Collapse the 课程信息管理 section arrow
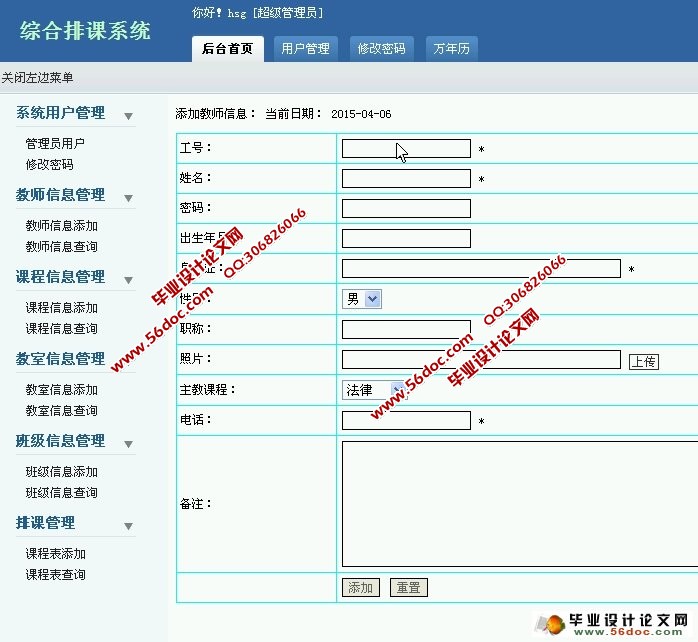Image resolution: width=698 pixels, height=642 pixels. pos(129,280)
